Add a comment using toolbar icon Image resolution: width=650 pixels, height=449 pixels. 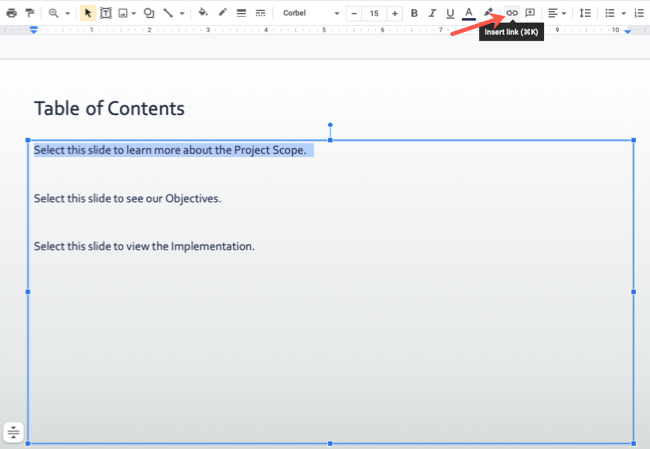tap(530, 13)
